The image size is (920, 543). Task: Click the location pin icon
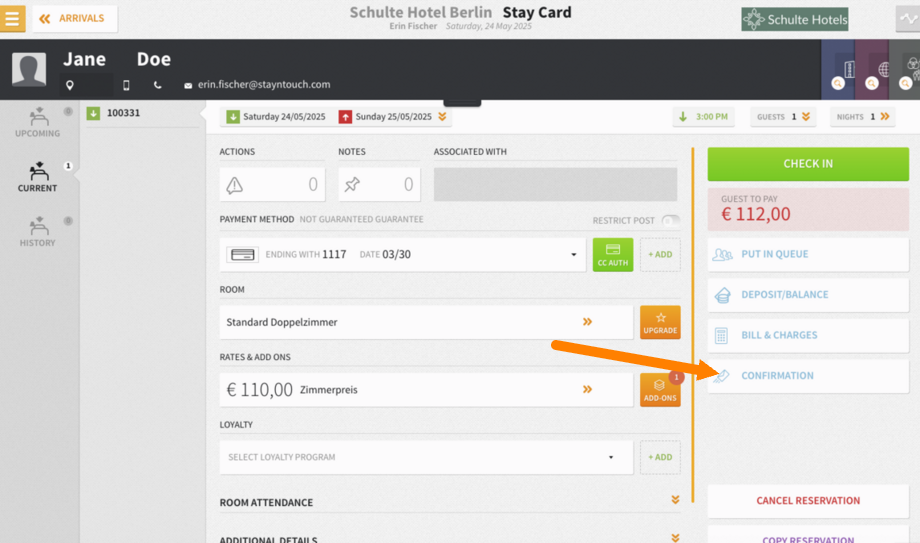(x=70, y=85)
